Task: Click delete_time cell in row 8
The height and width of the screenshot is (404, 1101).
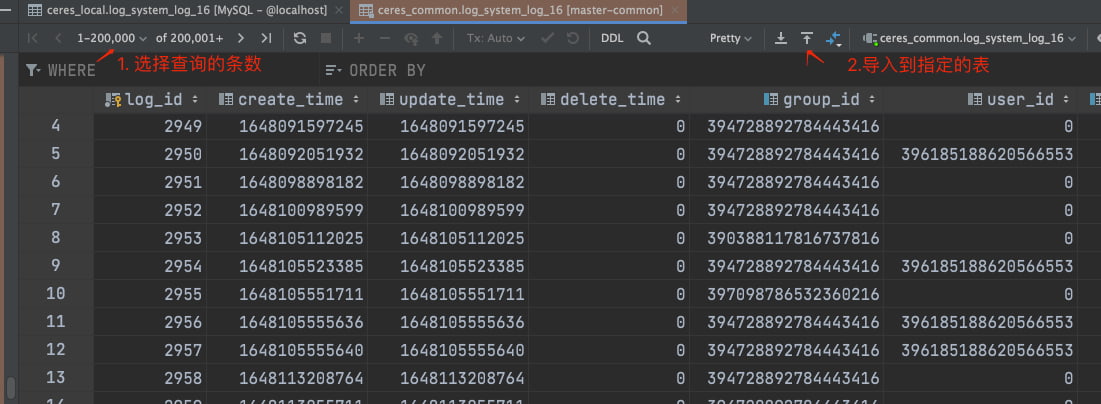Action: pos(609,238)
